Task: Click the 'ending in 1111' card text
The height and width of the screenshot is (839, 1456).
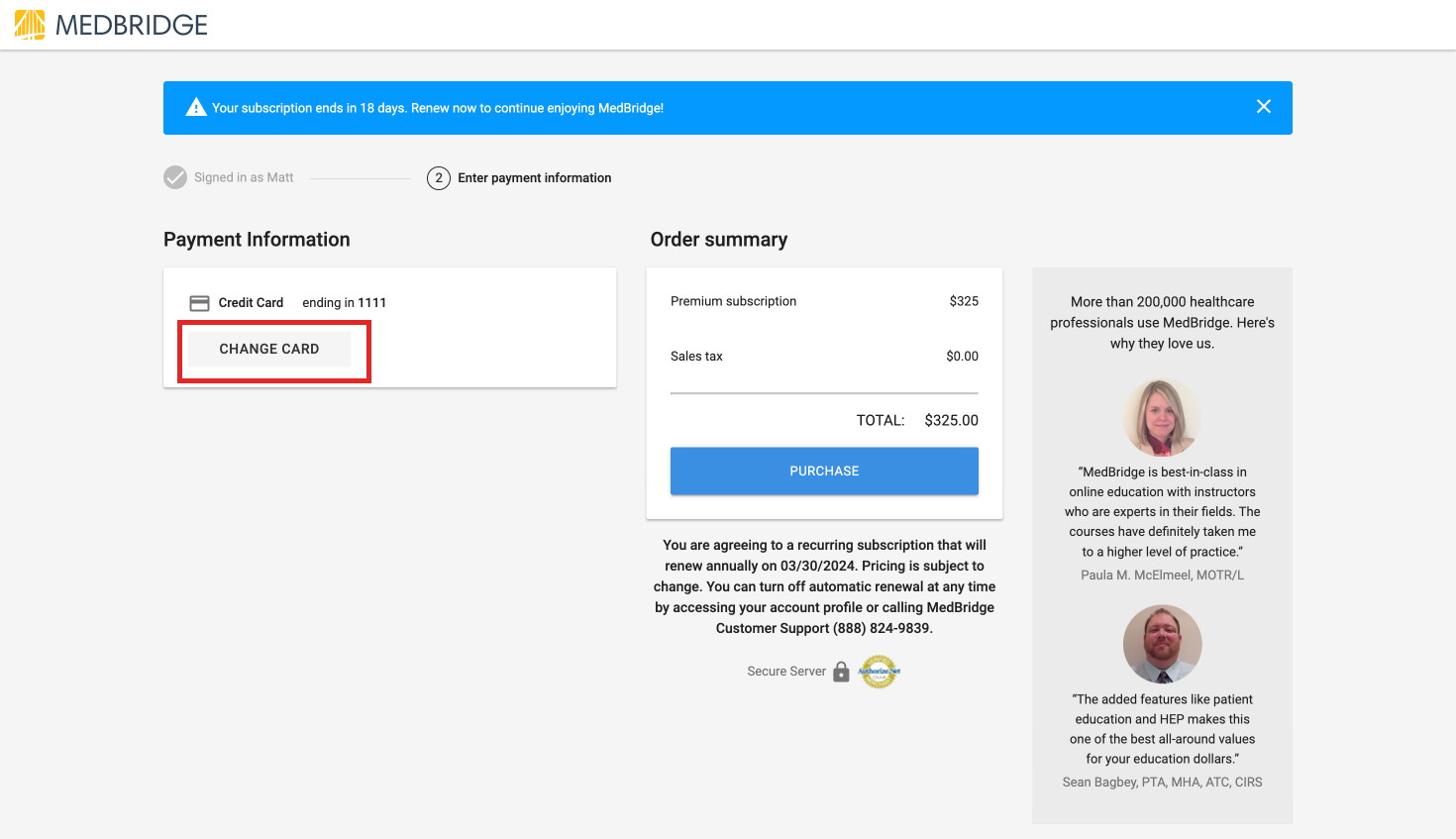Action: pyautogui.click(x=345, y=303)
